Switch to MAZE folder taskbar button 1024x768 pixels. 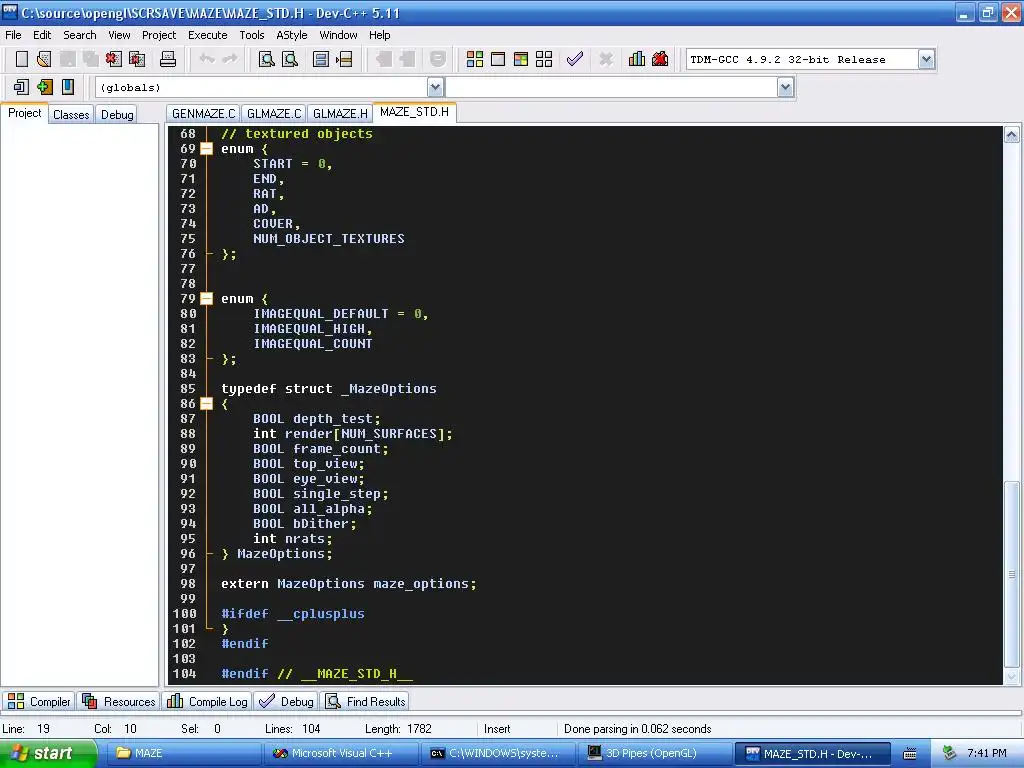[182, 753]
